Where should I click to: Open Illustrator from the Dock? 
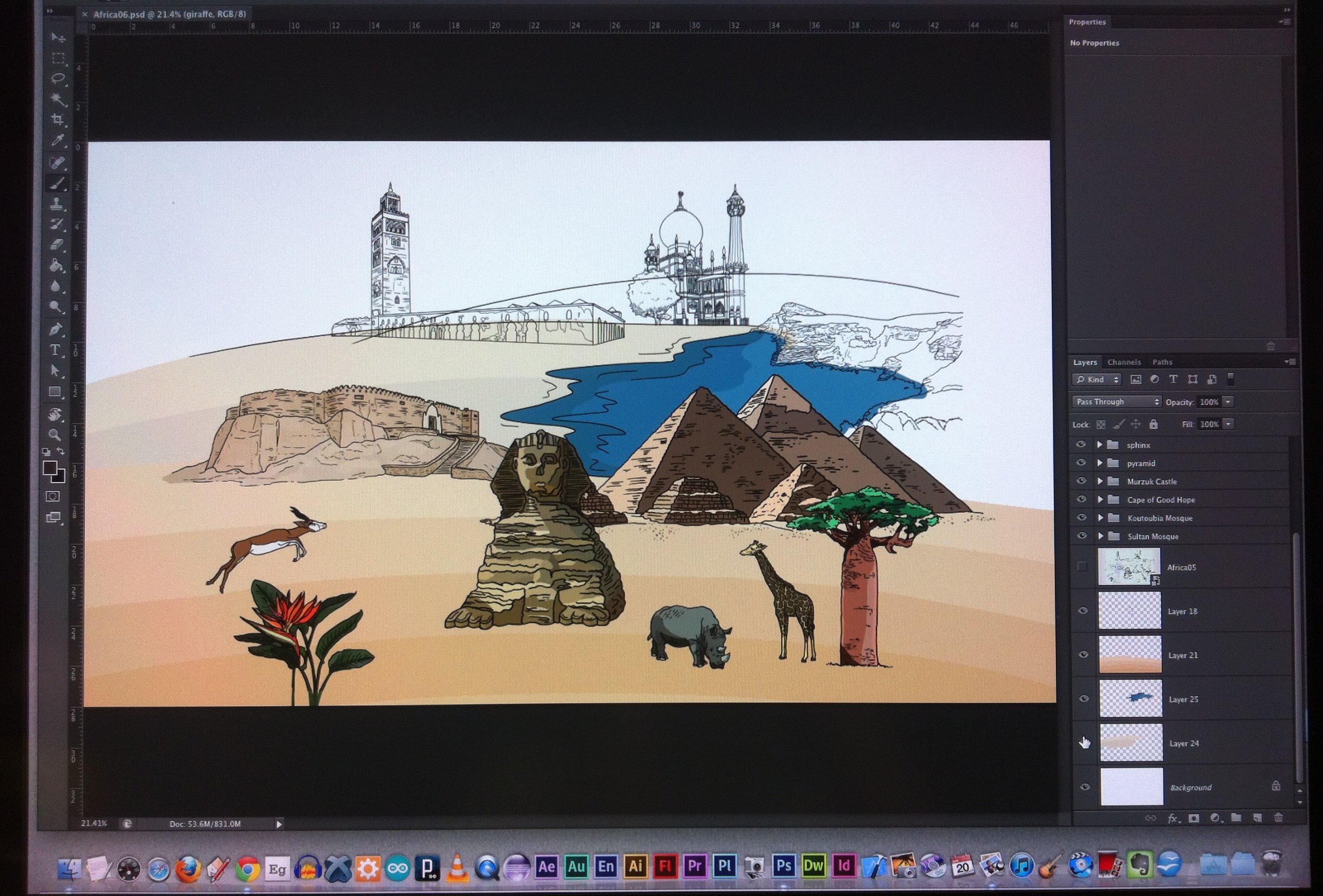[635, 866]
